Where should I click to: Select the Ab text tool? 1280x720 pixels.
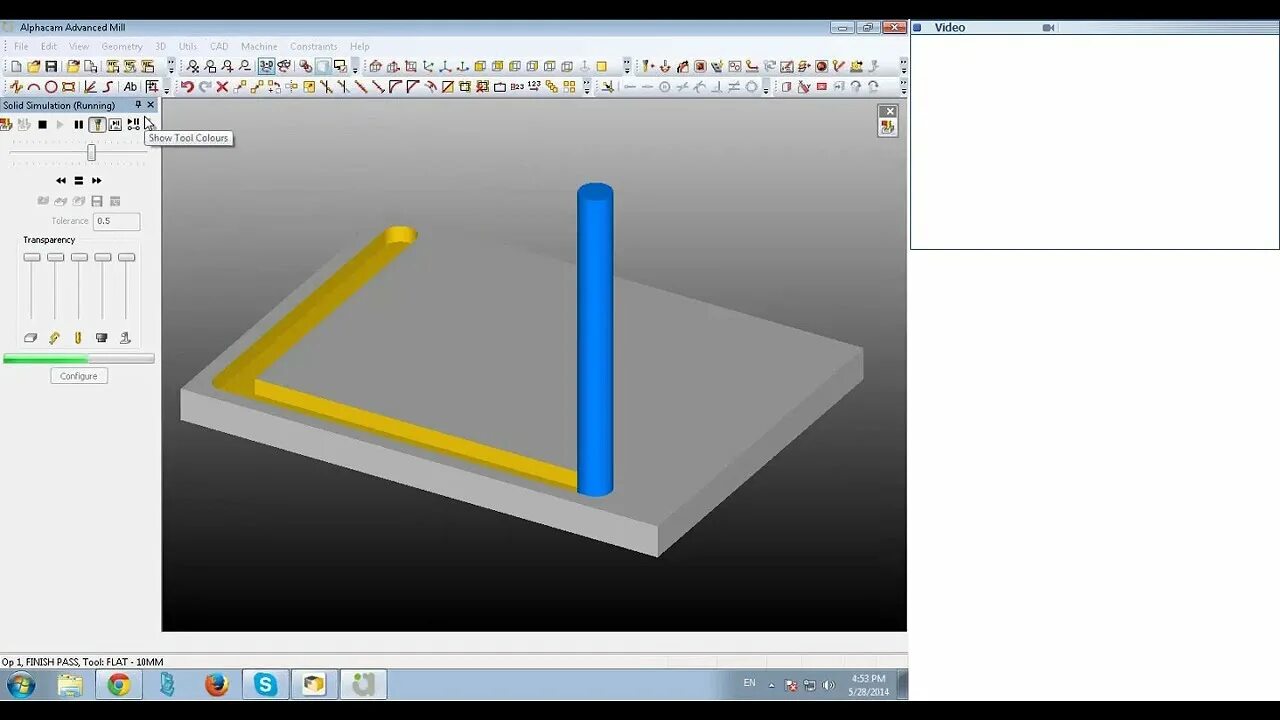point(130,87)
